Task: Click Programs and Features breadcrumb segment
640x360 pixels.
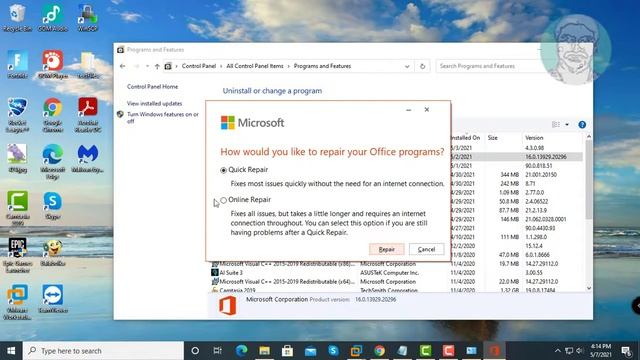Action: pyautogui.click(x=322, y=66)
